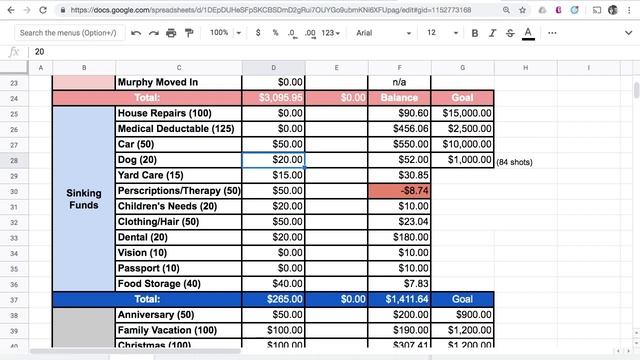Toggle strikethrough formatting
The height and width of the screenshot is (360, 640).
pyautogui.click(x=510, y=33)
